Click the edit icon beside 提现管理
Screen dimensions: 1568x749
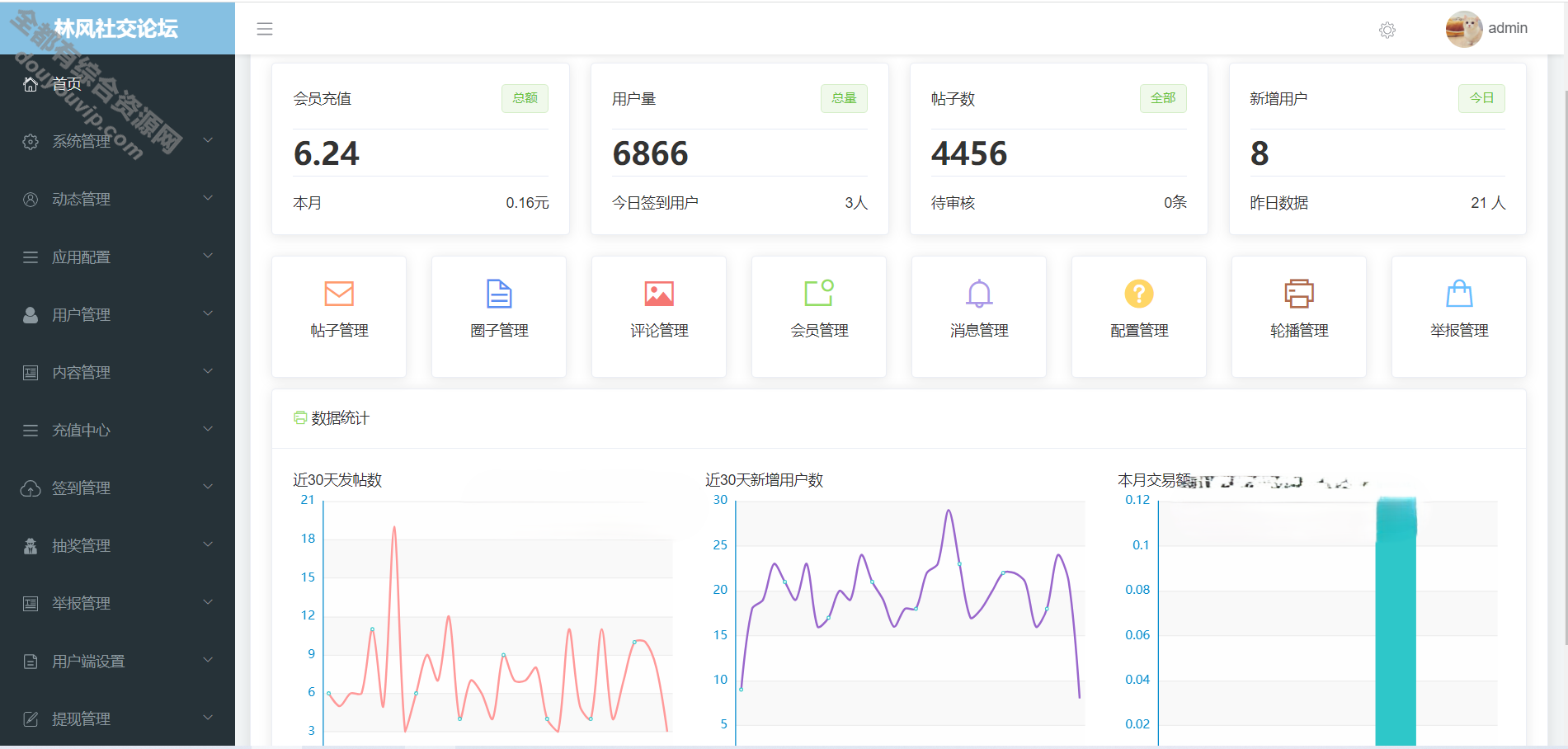(31, 718)
